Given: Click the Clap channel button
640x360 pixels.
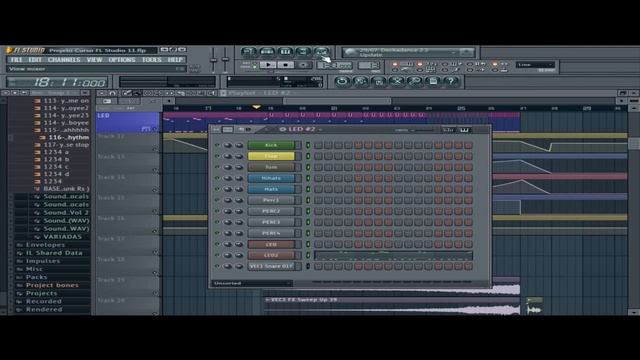Looking at the screenshot, I should pos(271,156).
